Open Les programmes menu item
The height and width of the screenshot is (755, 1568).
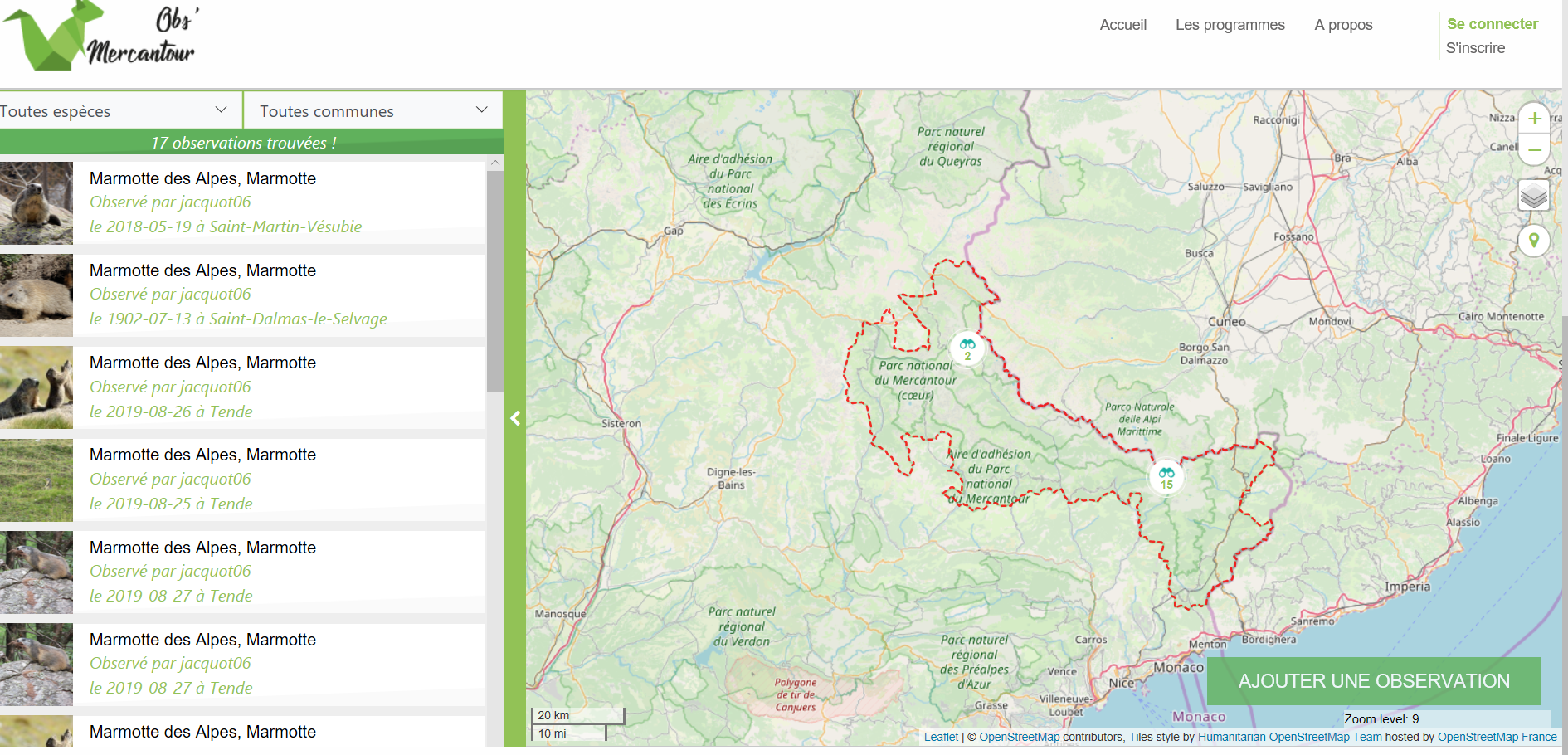click(1230, 25)
